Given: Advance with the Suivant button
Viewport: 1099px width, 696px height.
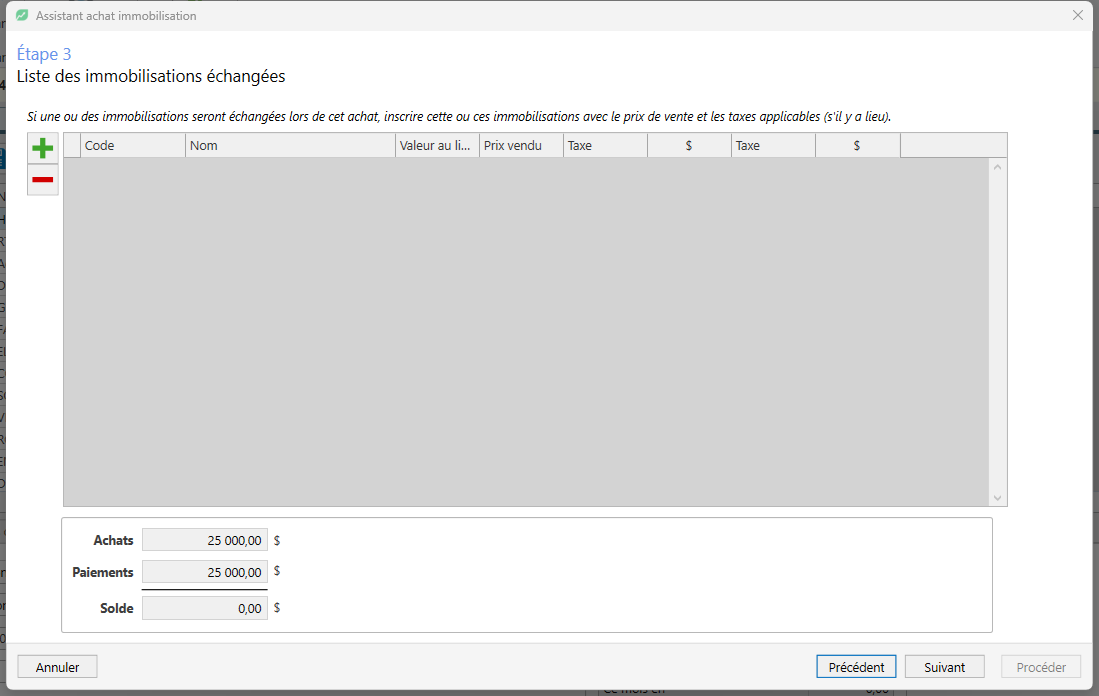Looking at the screenshot, I should point(945,667).
